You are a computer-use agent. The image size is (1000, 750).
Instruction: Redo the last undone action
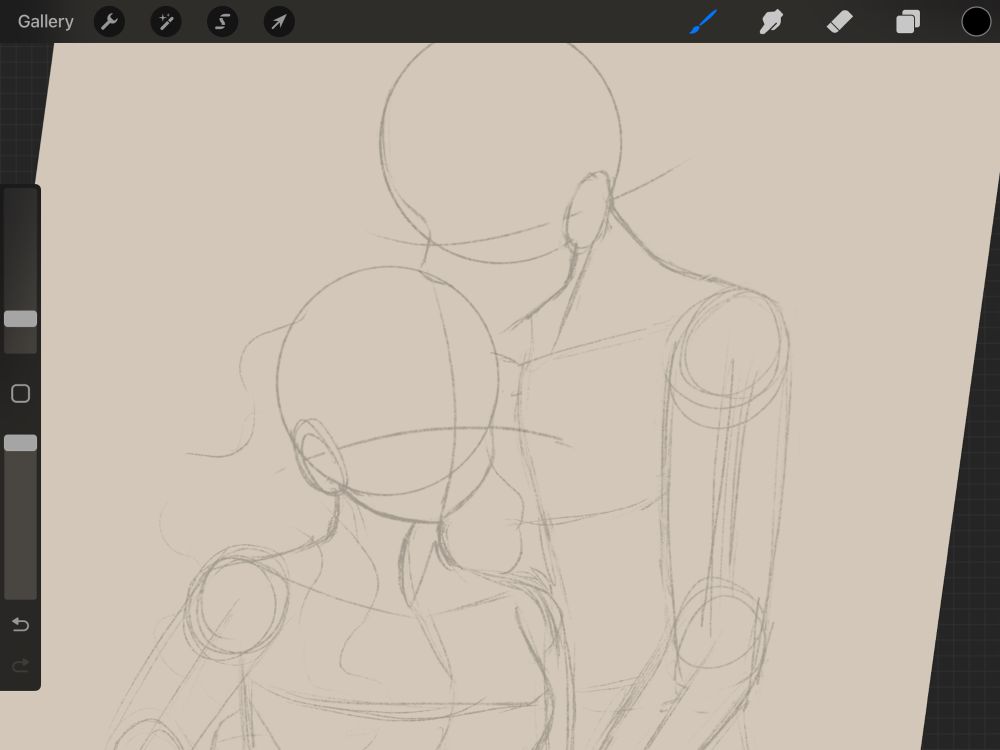(20, 666)
